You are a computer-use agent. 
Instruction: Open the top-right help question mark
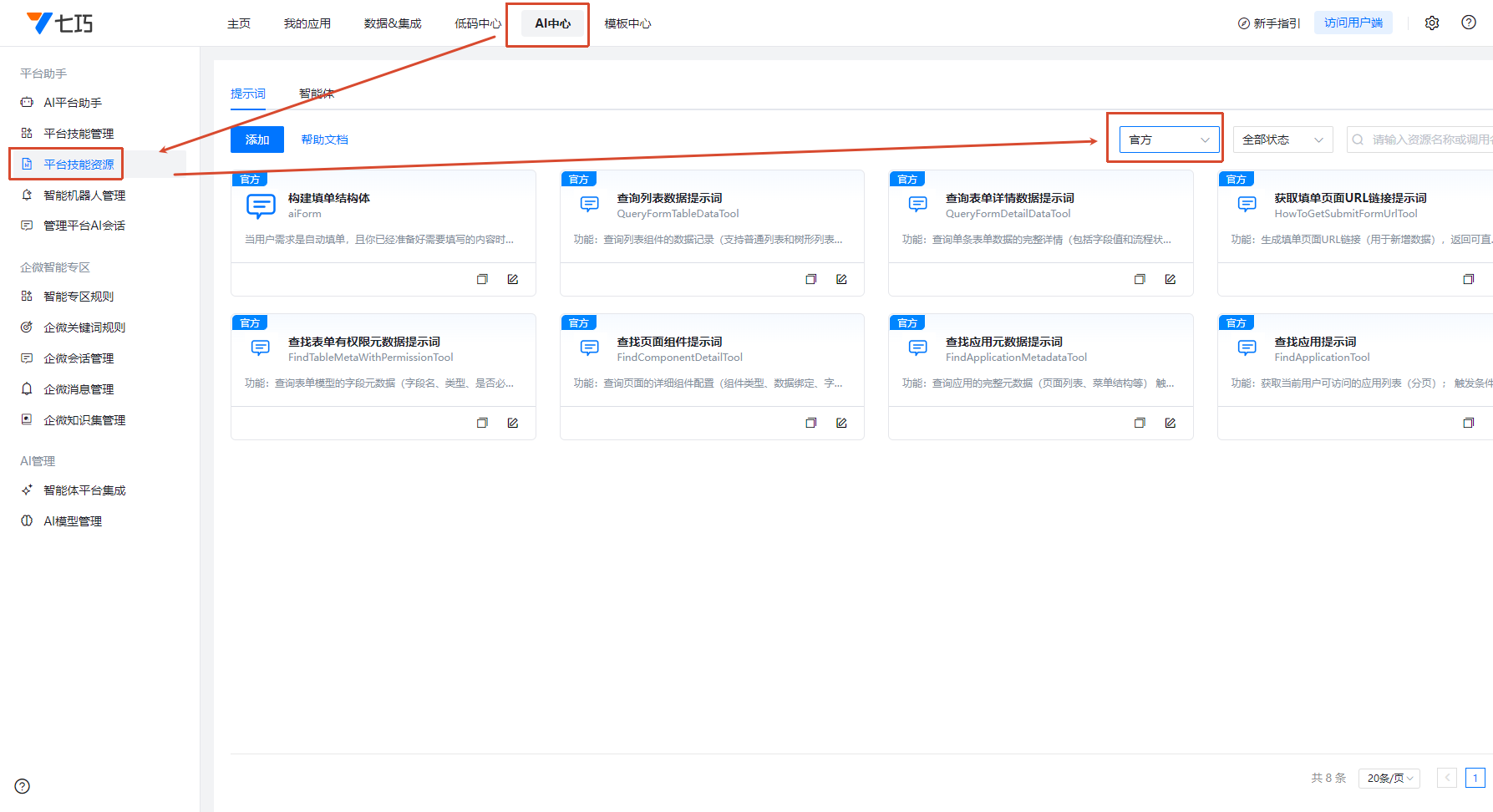click(x=1469, y=23)
